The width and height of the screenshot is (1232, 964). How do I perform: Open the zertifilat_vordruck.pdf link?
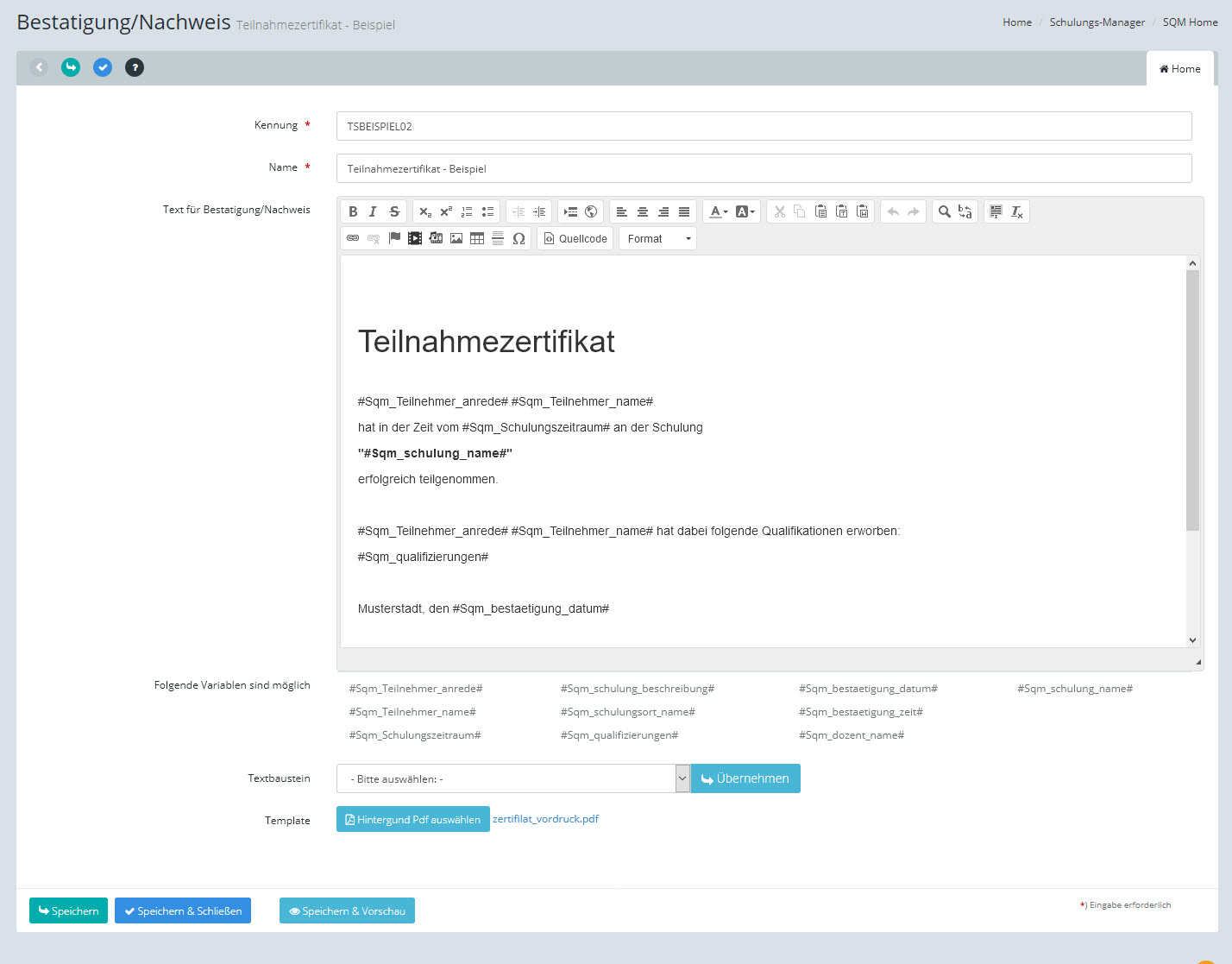point(545,819)
